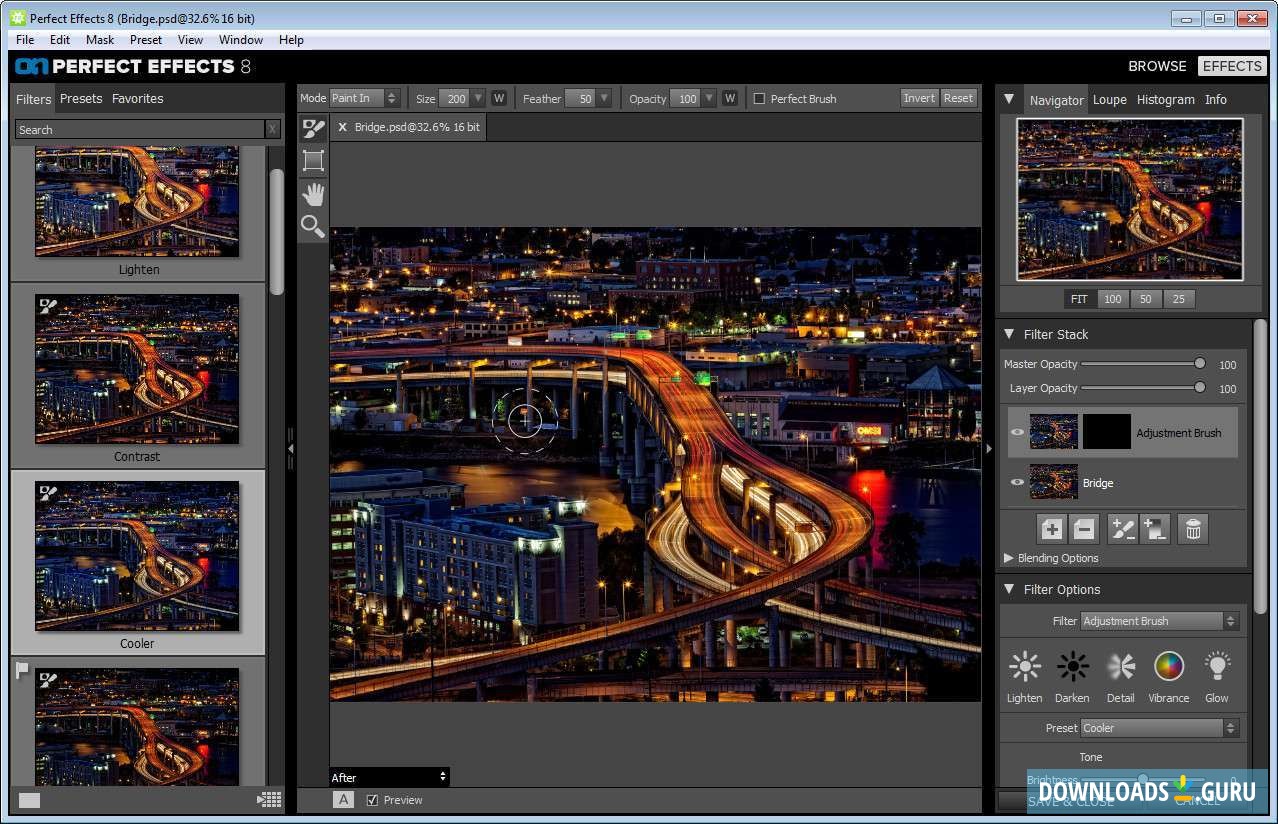The image size is (1278, 824).
Task: Select the Hand pan tool
Action: click(x=313, y=194)
